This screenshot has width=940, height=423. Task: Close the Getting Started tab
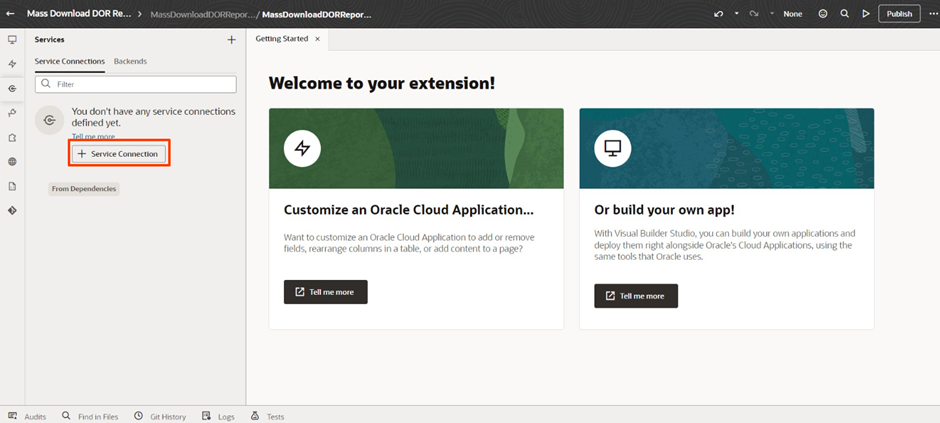(x=318, y=39)
